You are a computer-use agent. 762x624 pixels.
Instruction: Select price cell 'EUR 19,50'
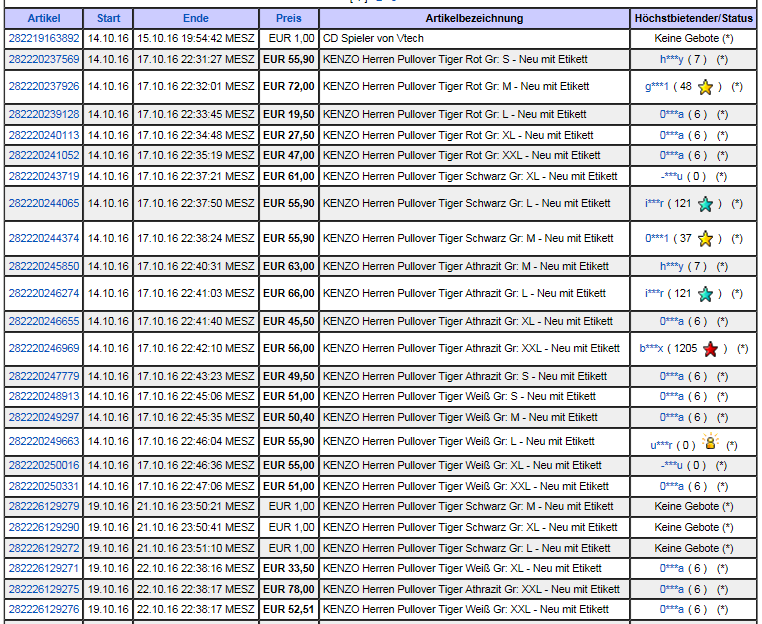pos(289,115)
